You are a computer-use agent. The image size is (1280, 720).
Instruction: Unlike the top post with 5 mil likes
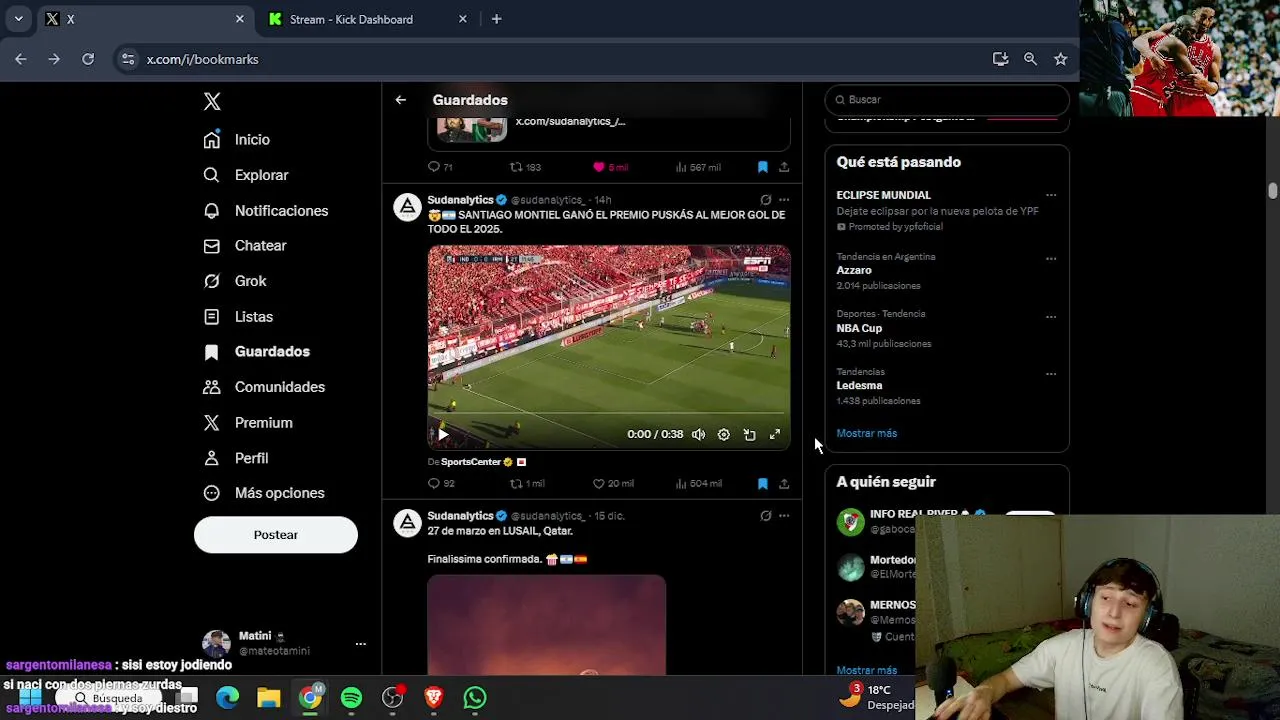click(610, 167)
